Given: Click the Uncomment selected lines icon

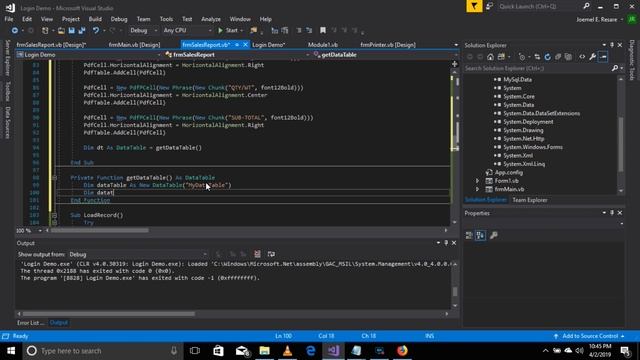Looking at the screenshot, I should point(309,31).
